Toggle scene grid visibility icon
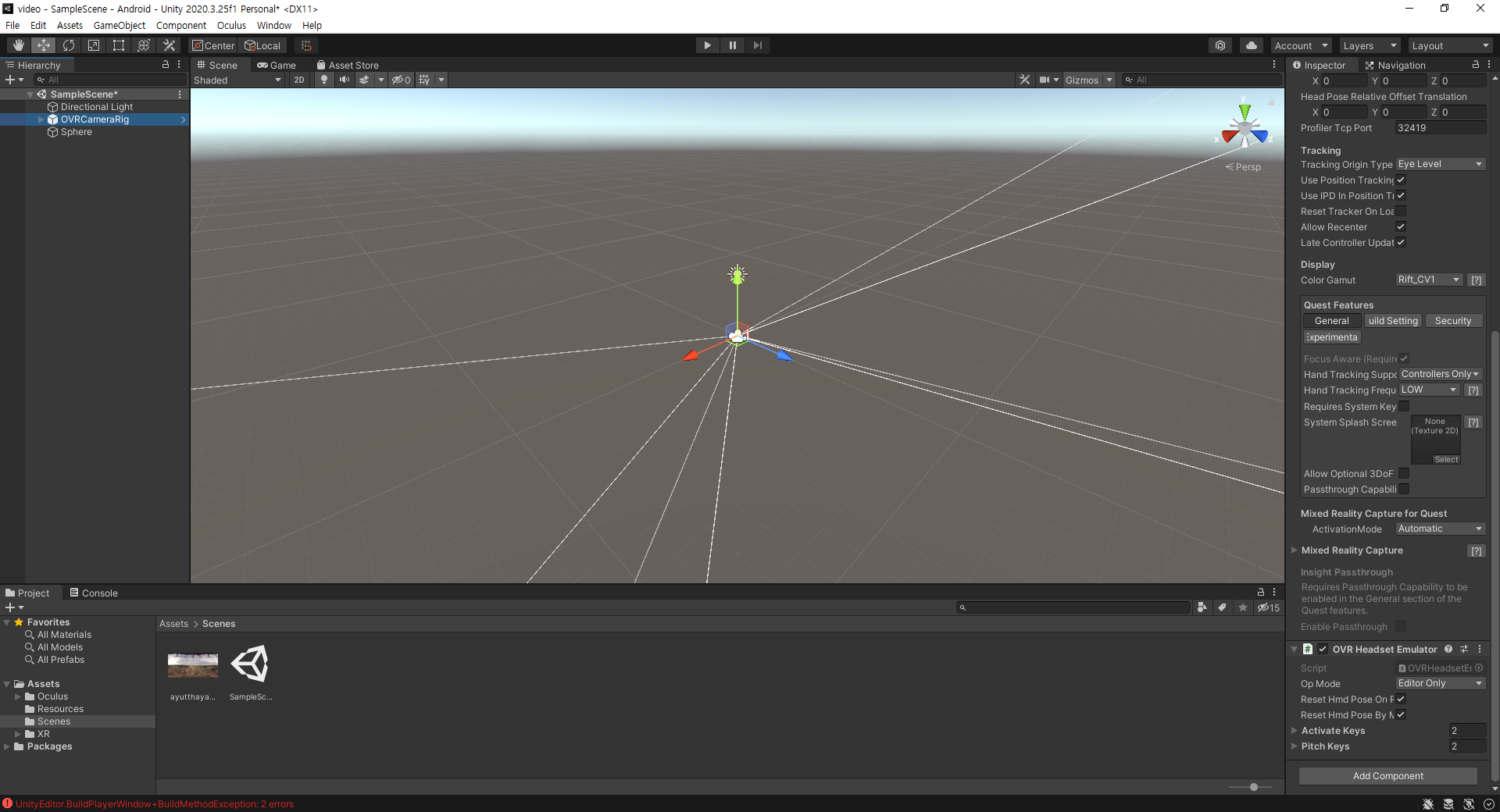Viewport: 1500px width, 812px height. (424, 80)
